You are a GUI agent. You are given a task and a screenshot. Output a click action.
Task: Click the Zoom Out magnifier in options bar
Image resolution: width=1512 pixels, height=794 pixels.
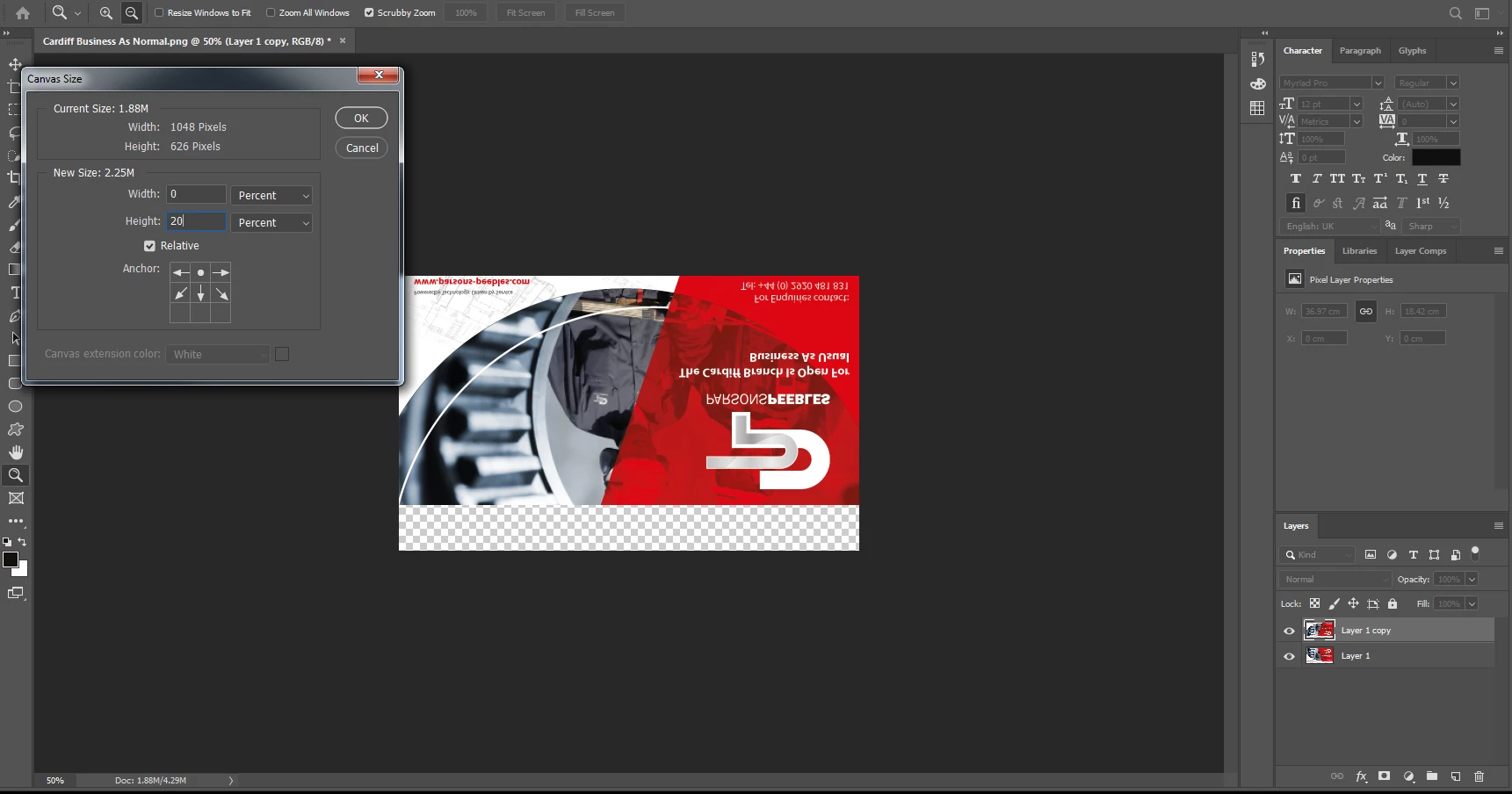pyautogui.click(x=131, y=12)
